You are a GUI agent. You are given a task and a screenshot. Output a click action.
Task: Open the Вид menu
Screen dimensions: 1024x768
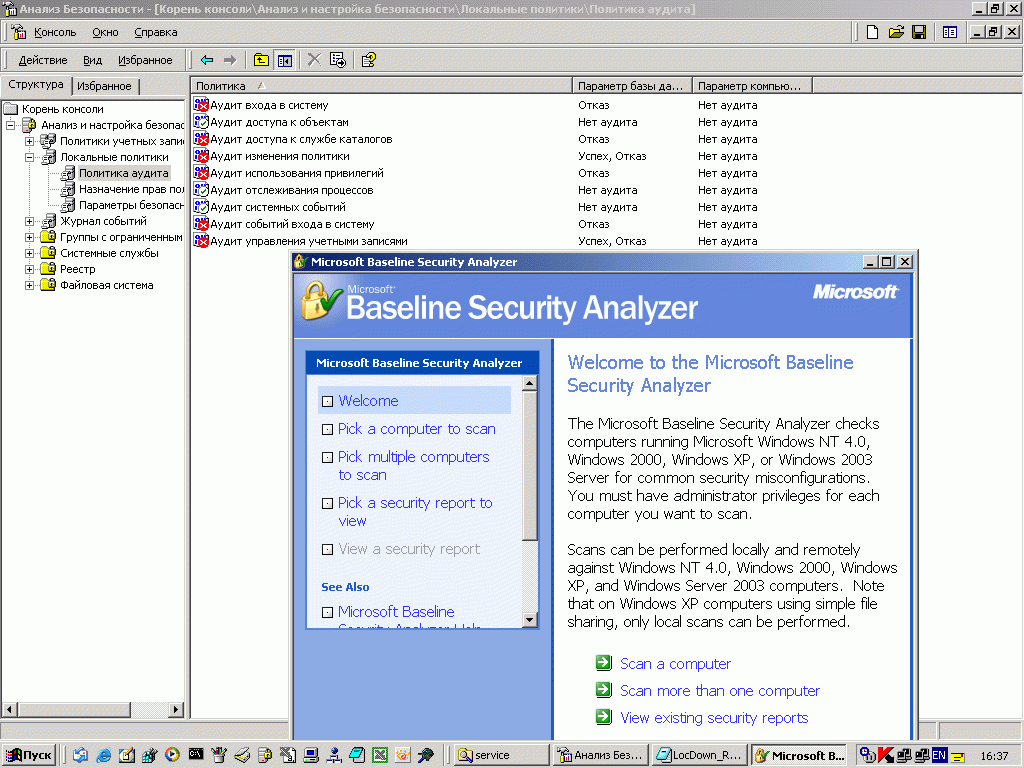92,60
